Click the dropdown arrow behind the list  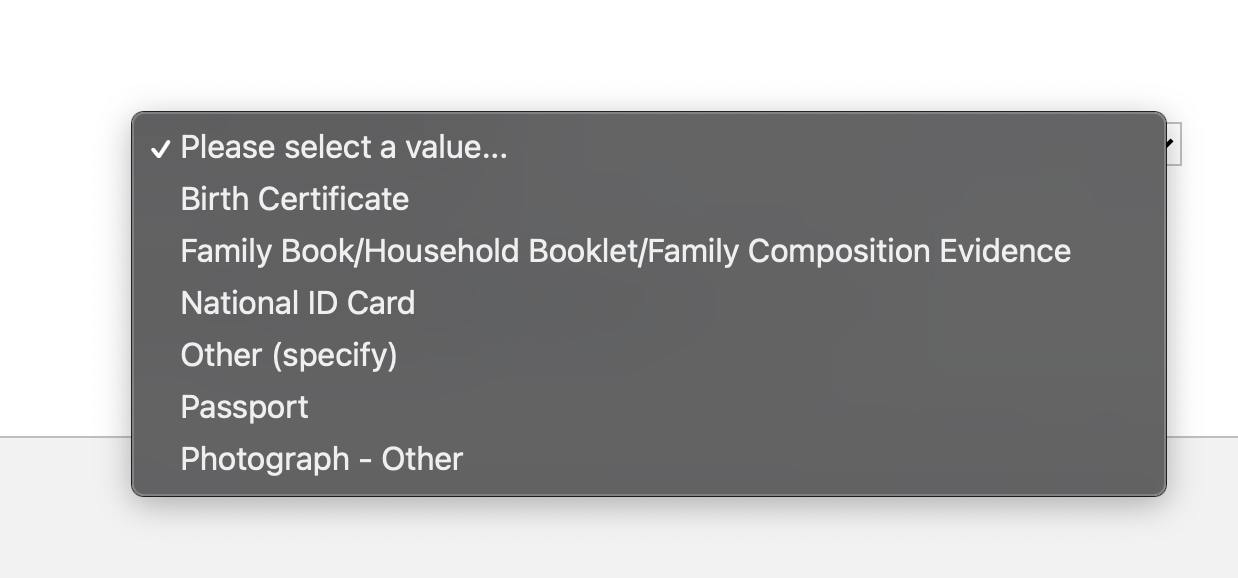tap(1172, 144)
